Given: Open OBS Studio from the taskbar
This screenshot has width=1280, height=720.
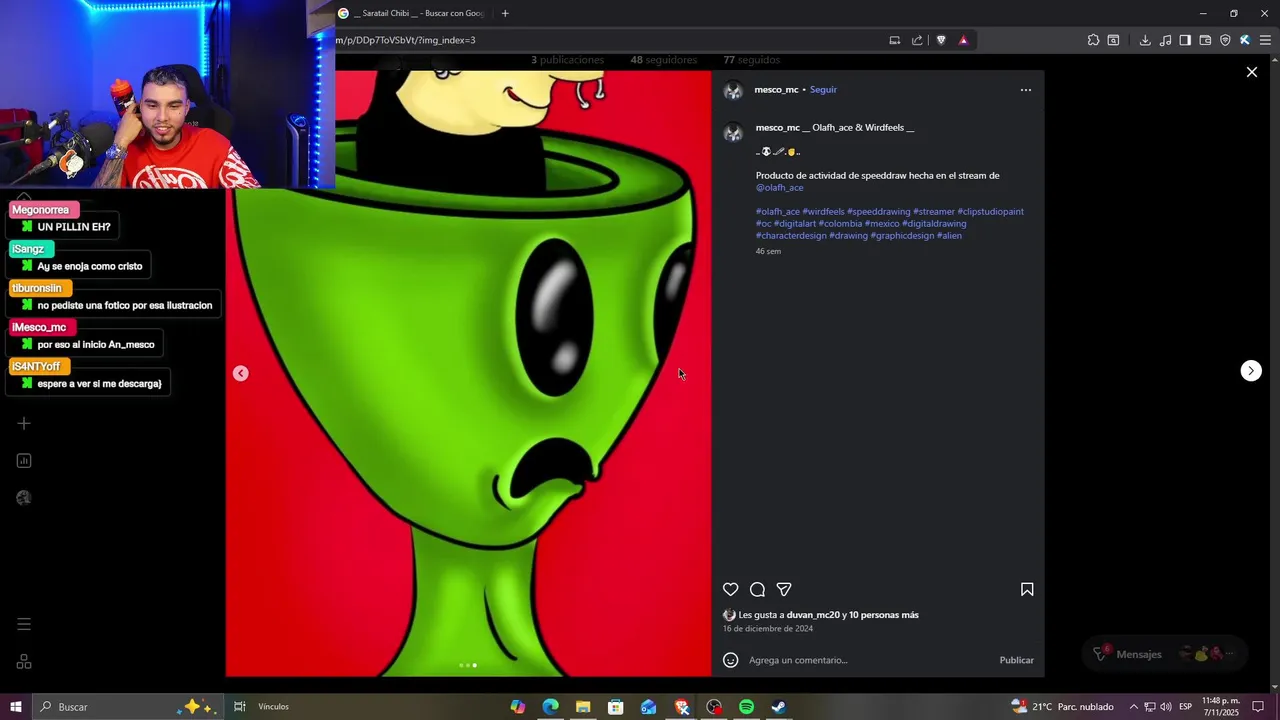Looking at the screenshot, I should pos(714,707).
